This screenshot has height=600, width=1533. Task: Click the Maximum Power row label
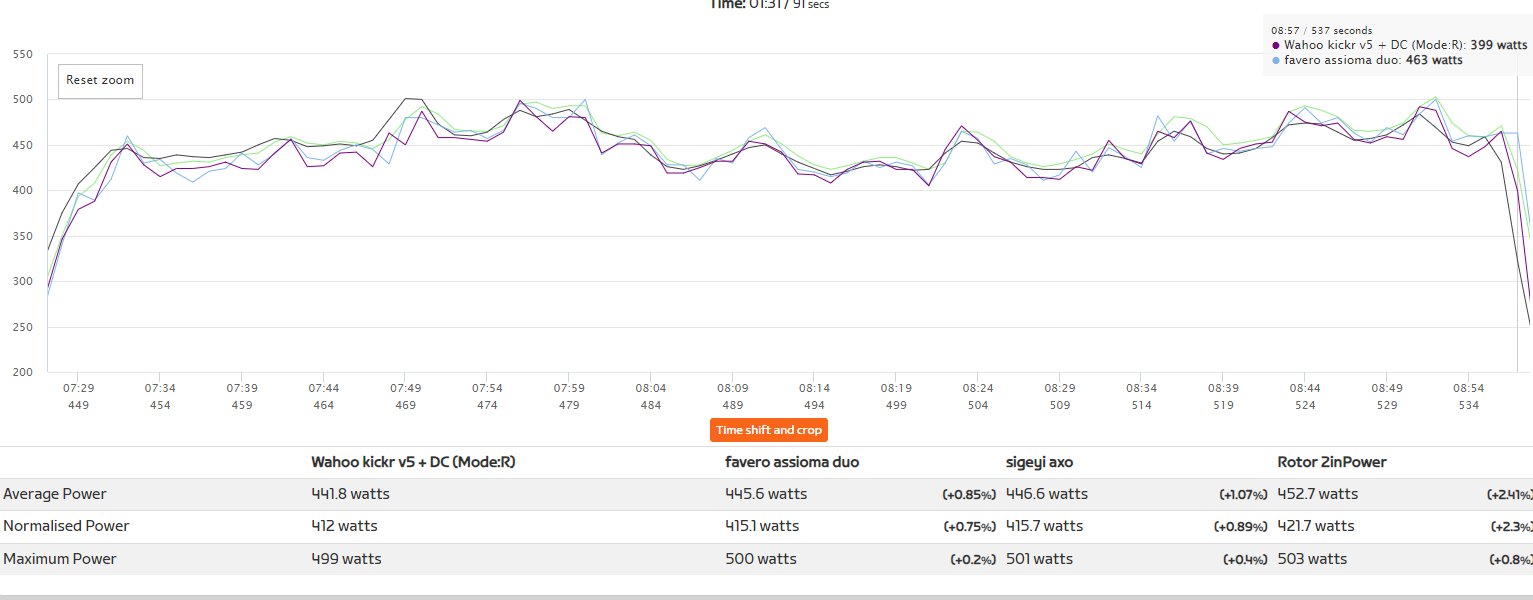click(60, 559)
